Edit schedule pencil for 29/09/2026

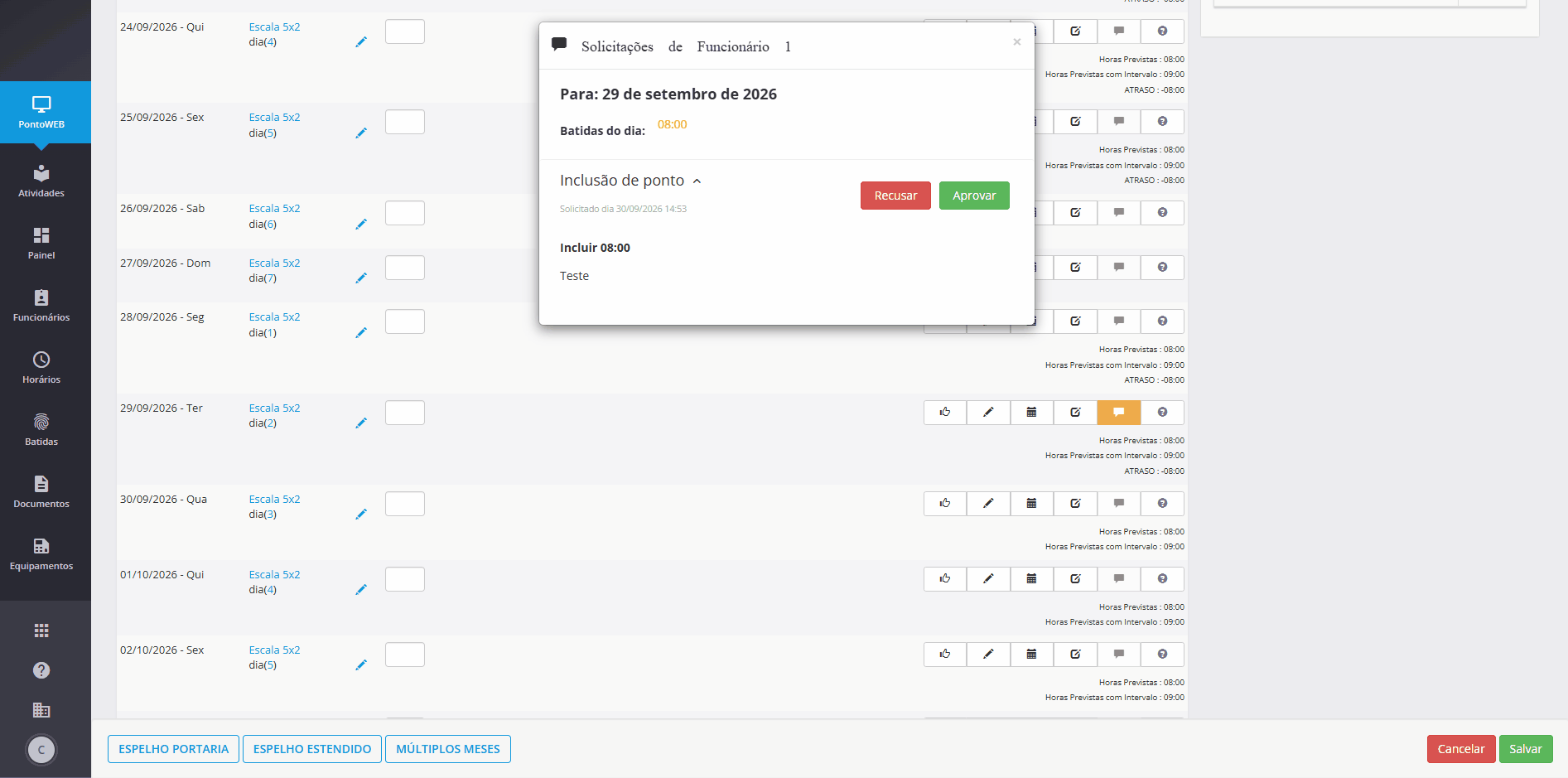(x=361, y=423)
